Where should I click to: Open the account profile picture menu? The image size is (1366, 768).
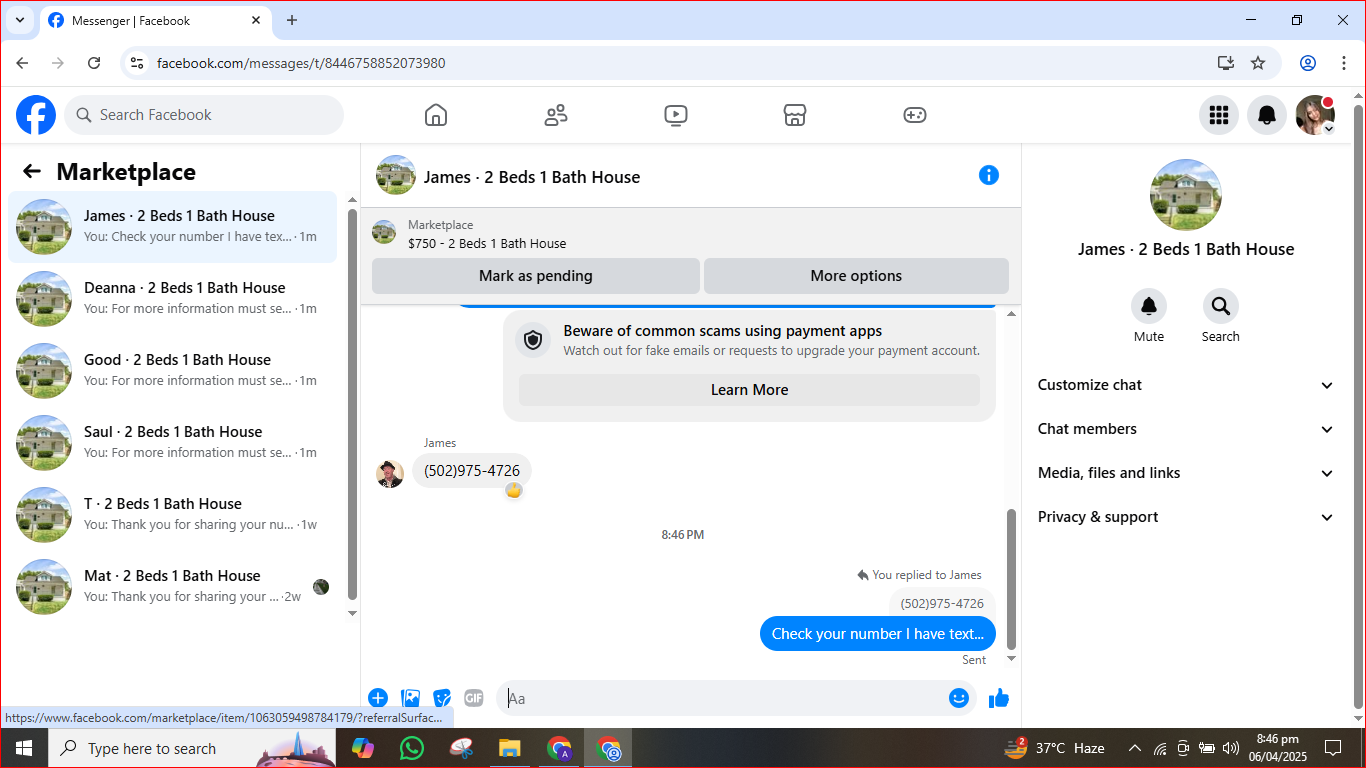click(x=1315, y=115)
